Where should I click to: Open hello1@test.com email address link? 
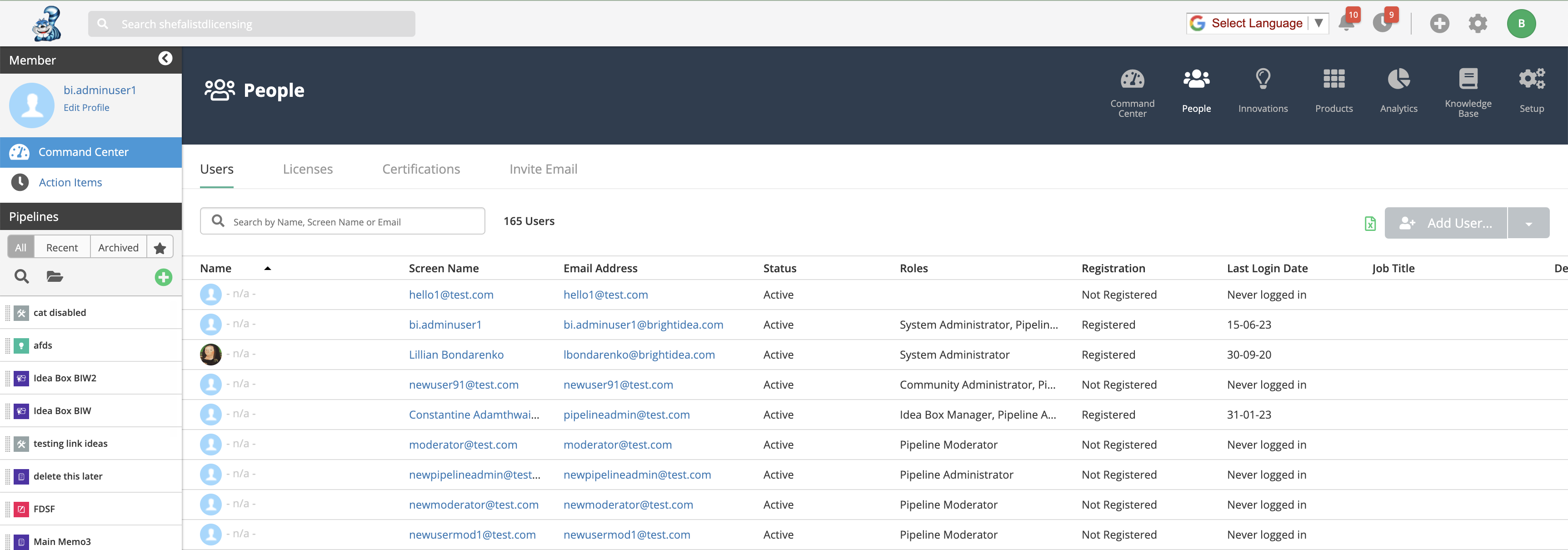point(605,295)
